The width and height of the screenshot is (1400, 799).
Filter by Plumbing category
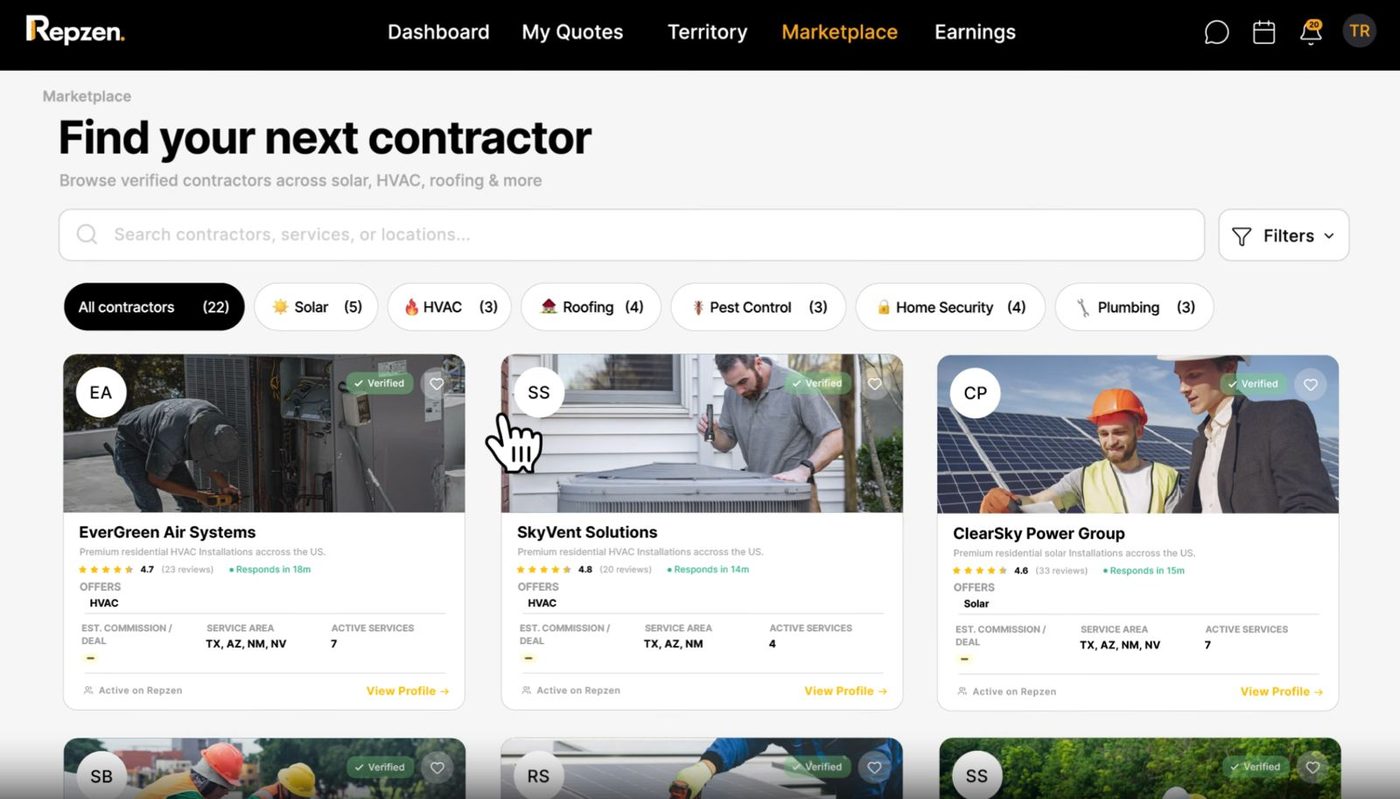[1134, 307]
